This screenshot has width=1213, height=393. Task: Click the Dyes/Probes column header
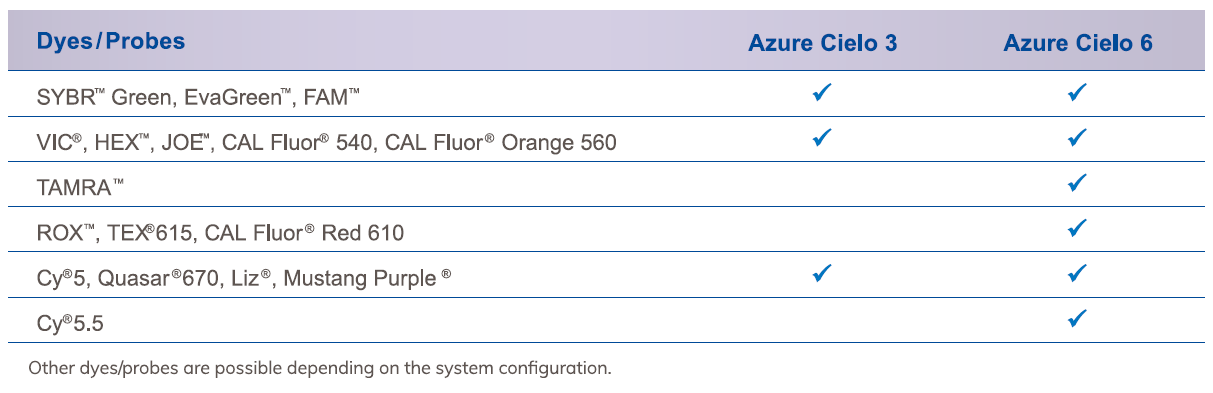click(x=111, y=42)
